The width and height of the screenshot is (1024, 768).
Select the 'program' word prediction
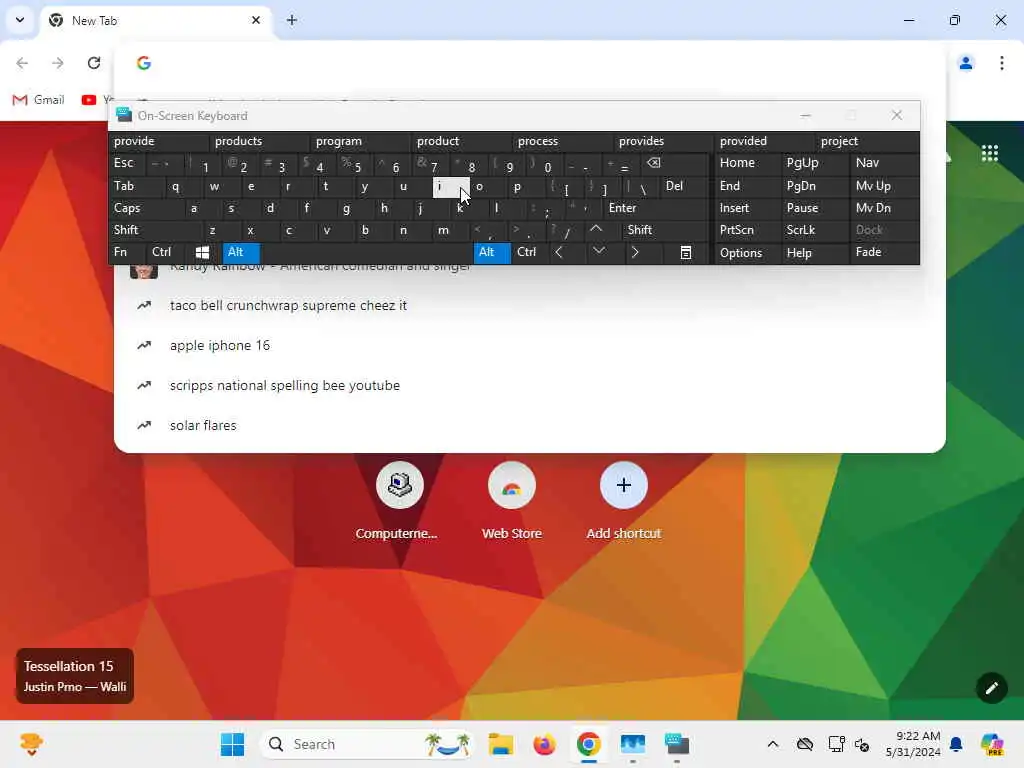(362, 141)
